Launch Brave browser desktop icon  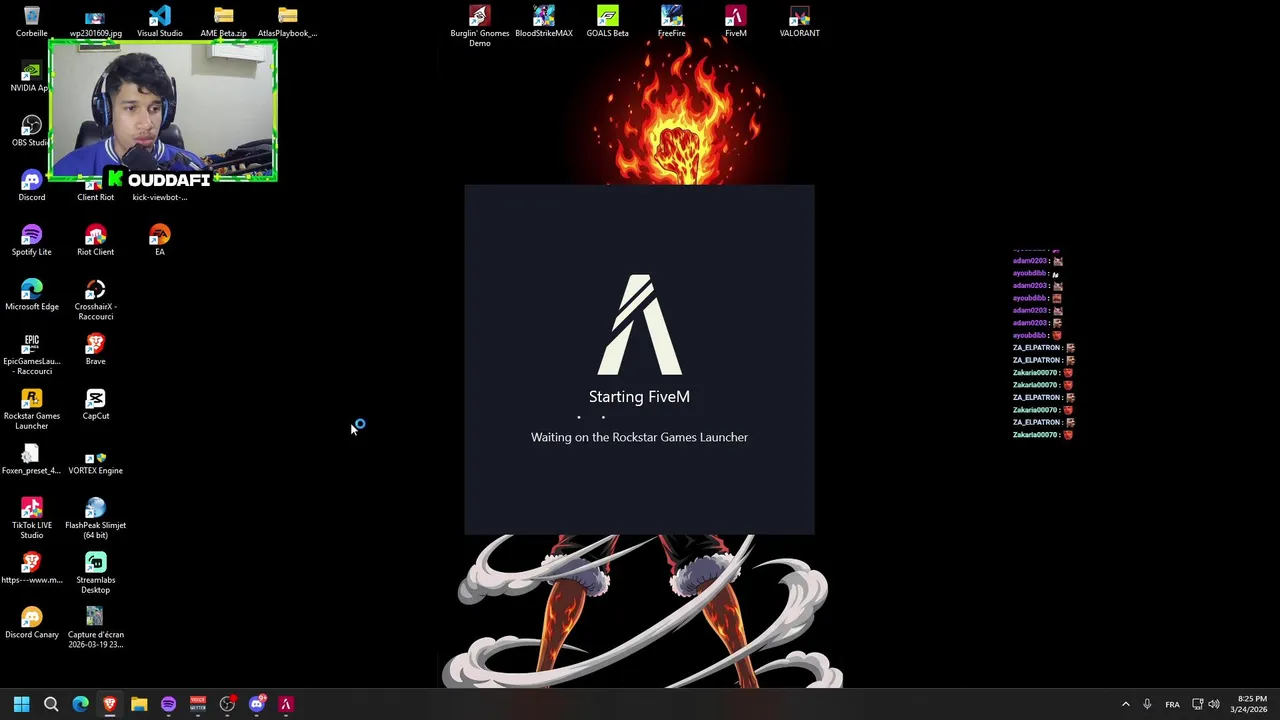pos(95,350)
